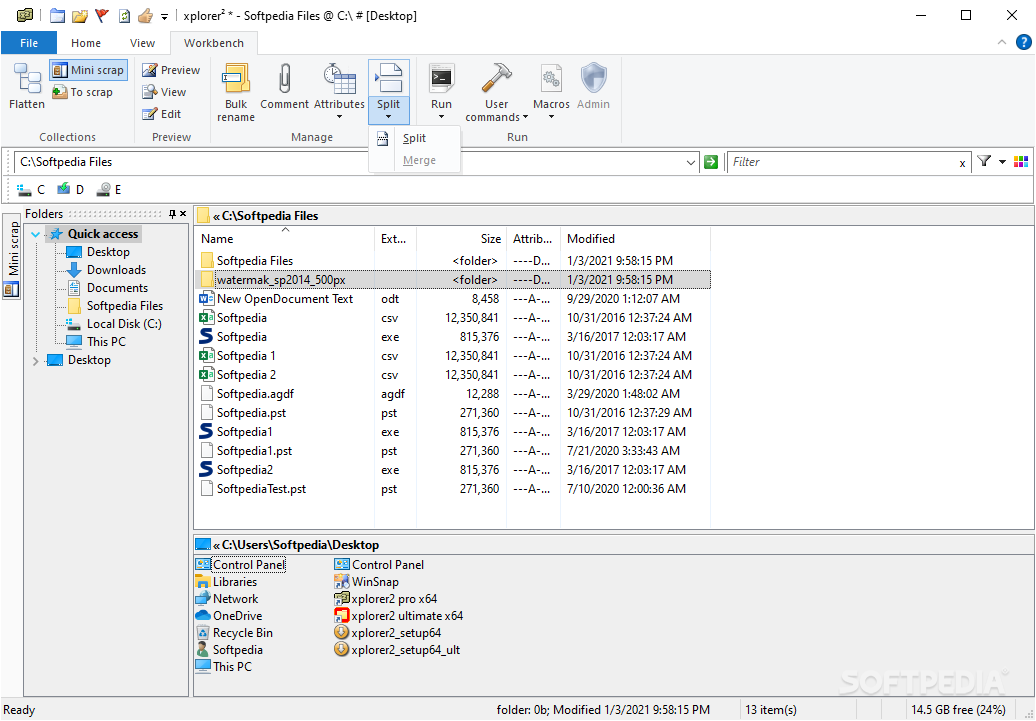
Task: Click the Flatten icon in Collections
Action: click(x=26, y=86)
